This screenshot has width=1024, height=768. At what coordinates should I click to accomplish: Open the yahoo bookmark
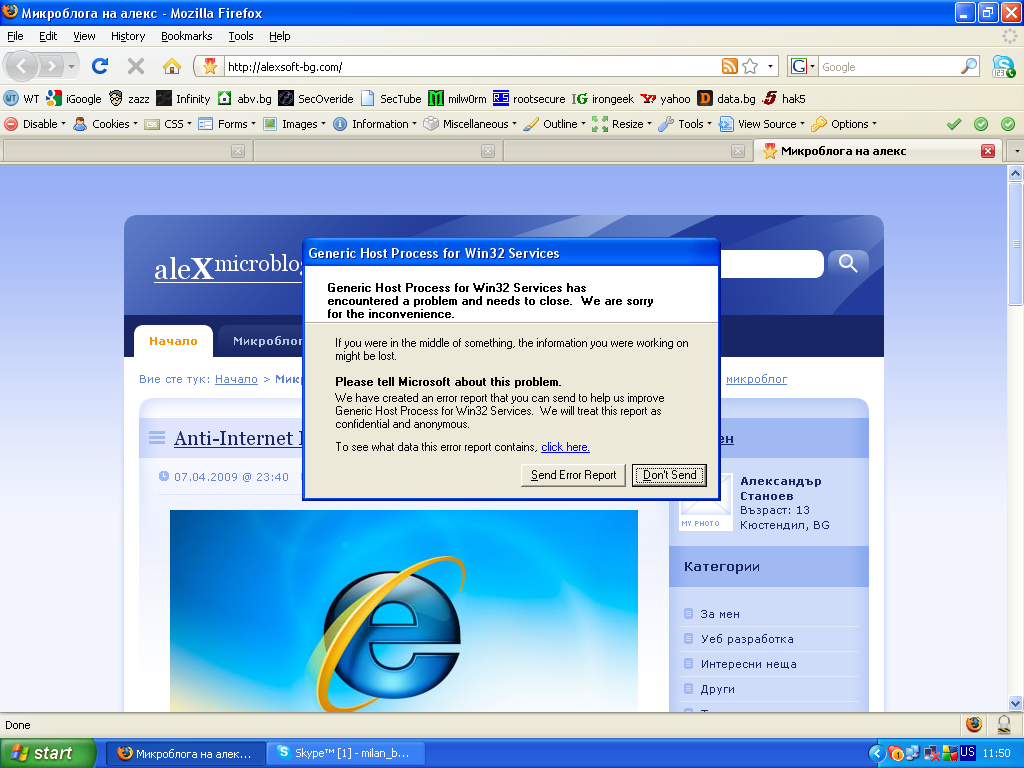tap(665, 99)
